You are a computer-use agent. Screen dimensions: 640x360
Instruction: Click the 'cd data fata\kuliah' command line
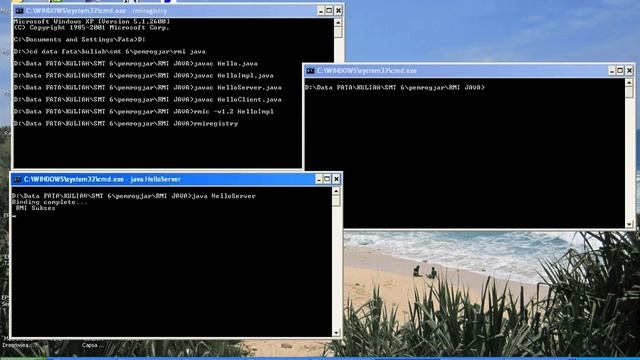click(x=109, y=52)
